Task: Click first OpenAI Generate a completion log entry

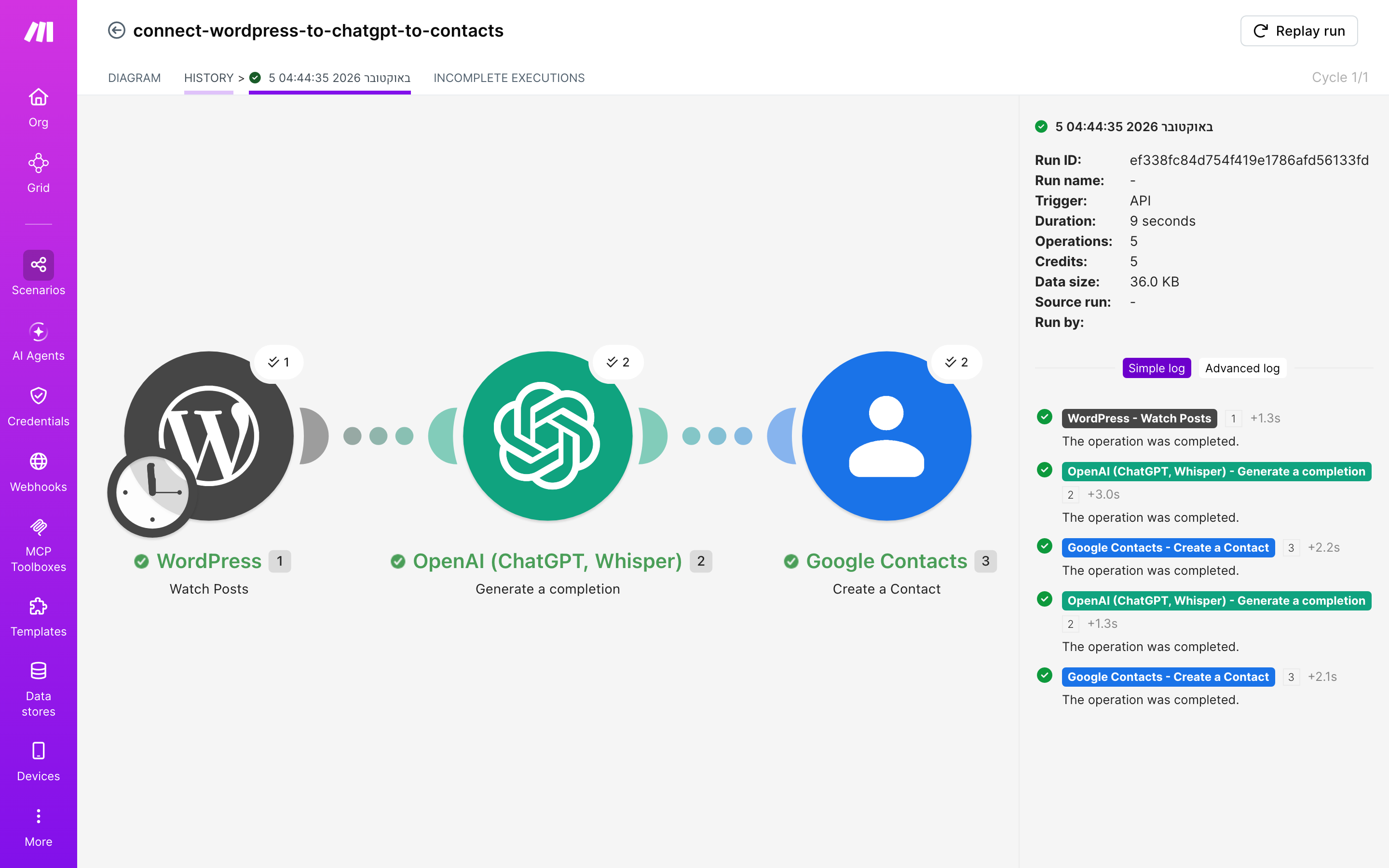Action: 1216,471
